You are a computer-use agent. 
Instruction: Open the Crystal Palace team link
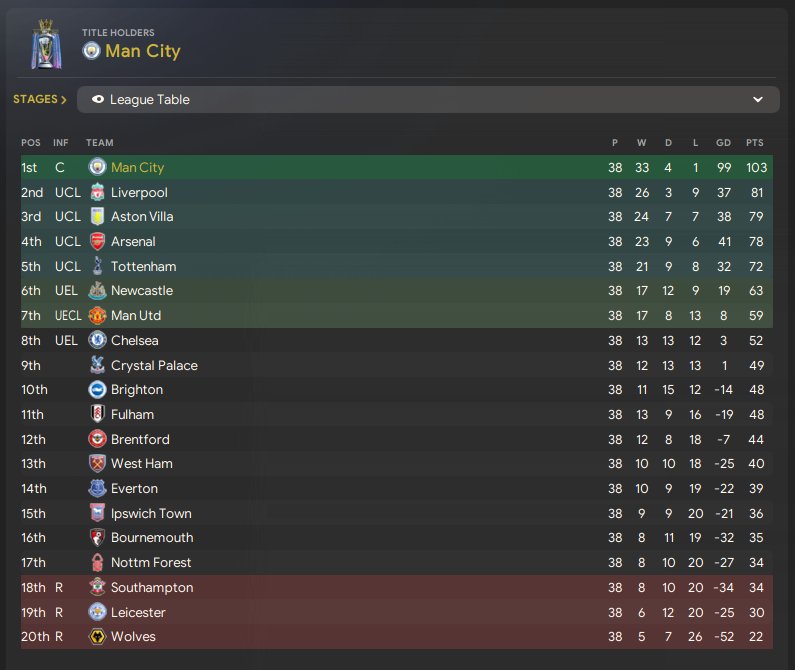click(154, 365)
